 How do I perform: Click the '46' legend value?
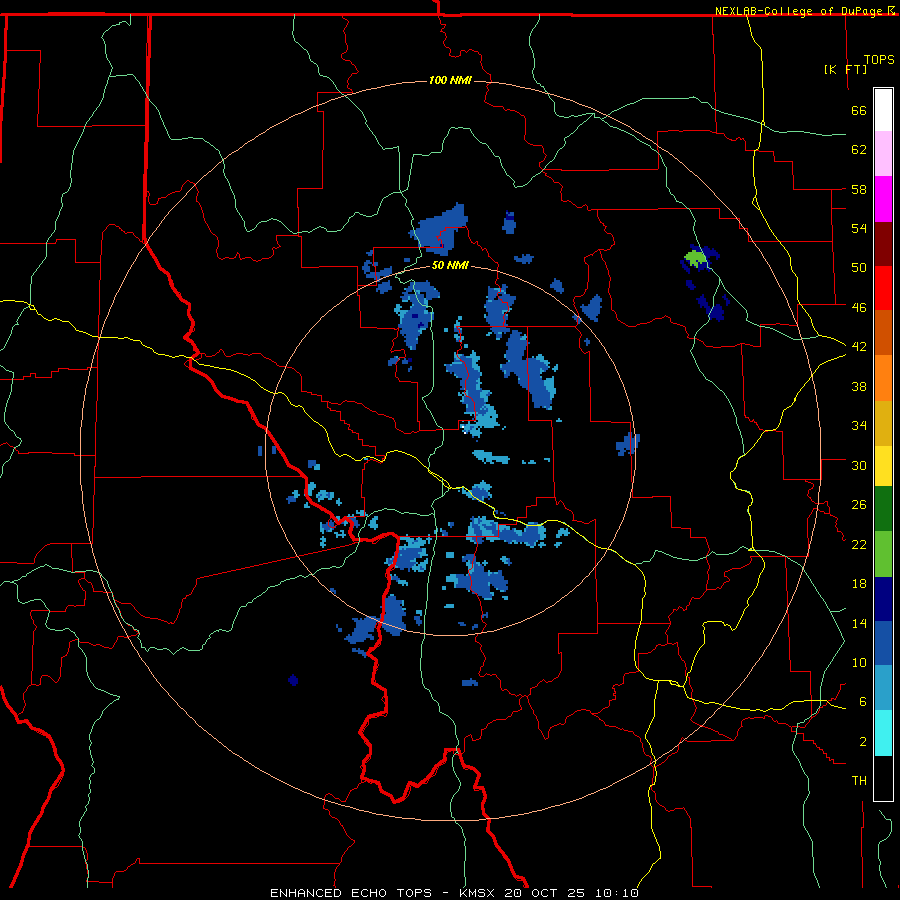859,308
